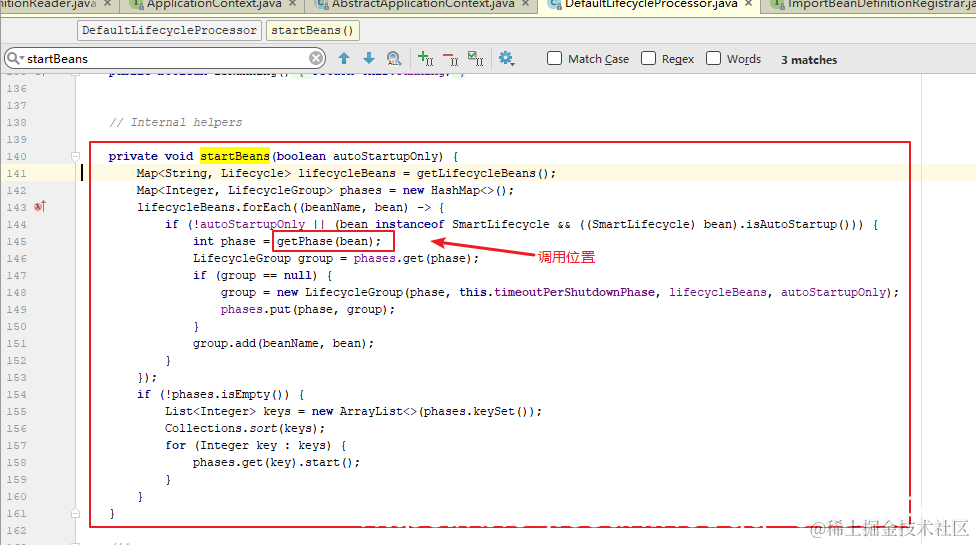Close the ApplicationContext.java tab
This screenshot has width=976, height=545.
pos(293,4)
